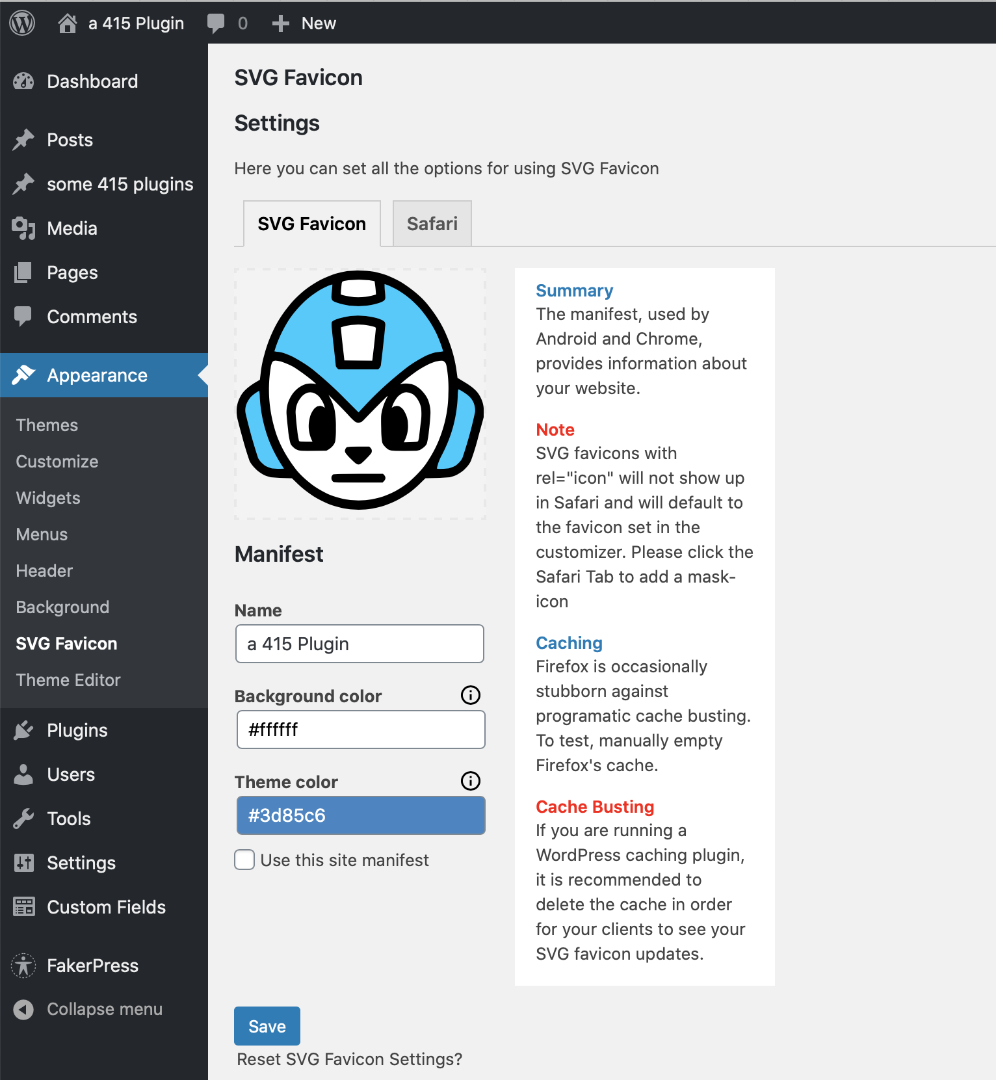This screenshot has width=996, height=1080.
Task: Click the plus New icon
Action: point(280,23)
